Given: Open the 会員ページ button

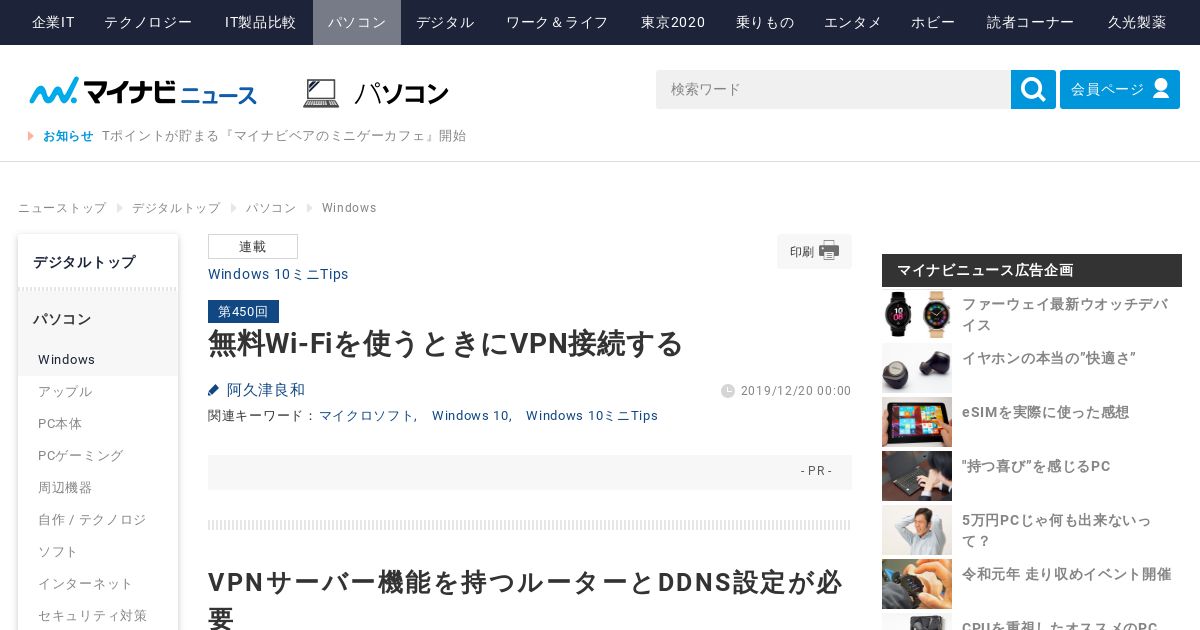Looking at the screenshot, I should (x=1120, y=89).
